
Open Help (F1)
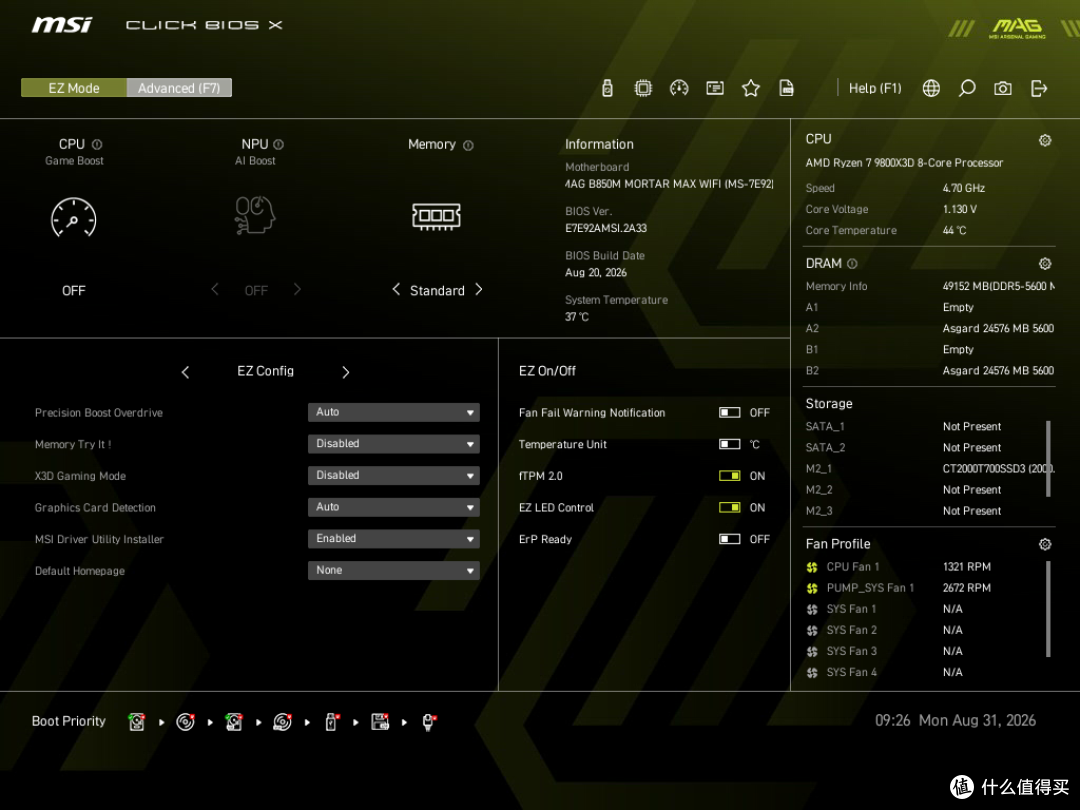pyautogui.click(x=875, y=88)
